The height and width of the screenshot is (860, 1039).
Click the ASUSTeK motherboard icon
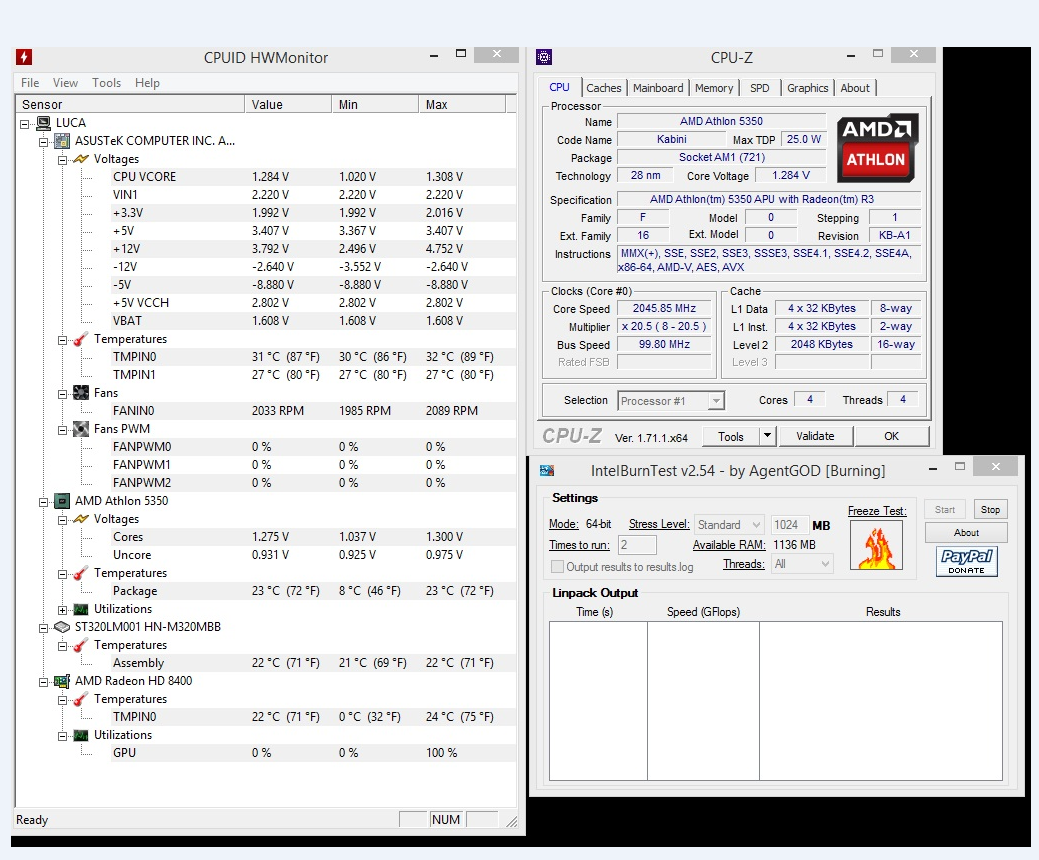tap(62, 140)
